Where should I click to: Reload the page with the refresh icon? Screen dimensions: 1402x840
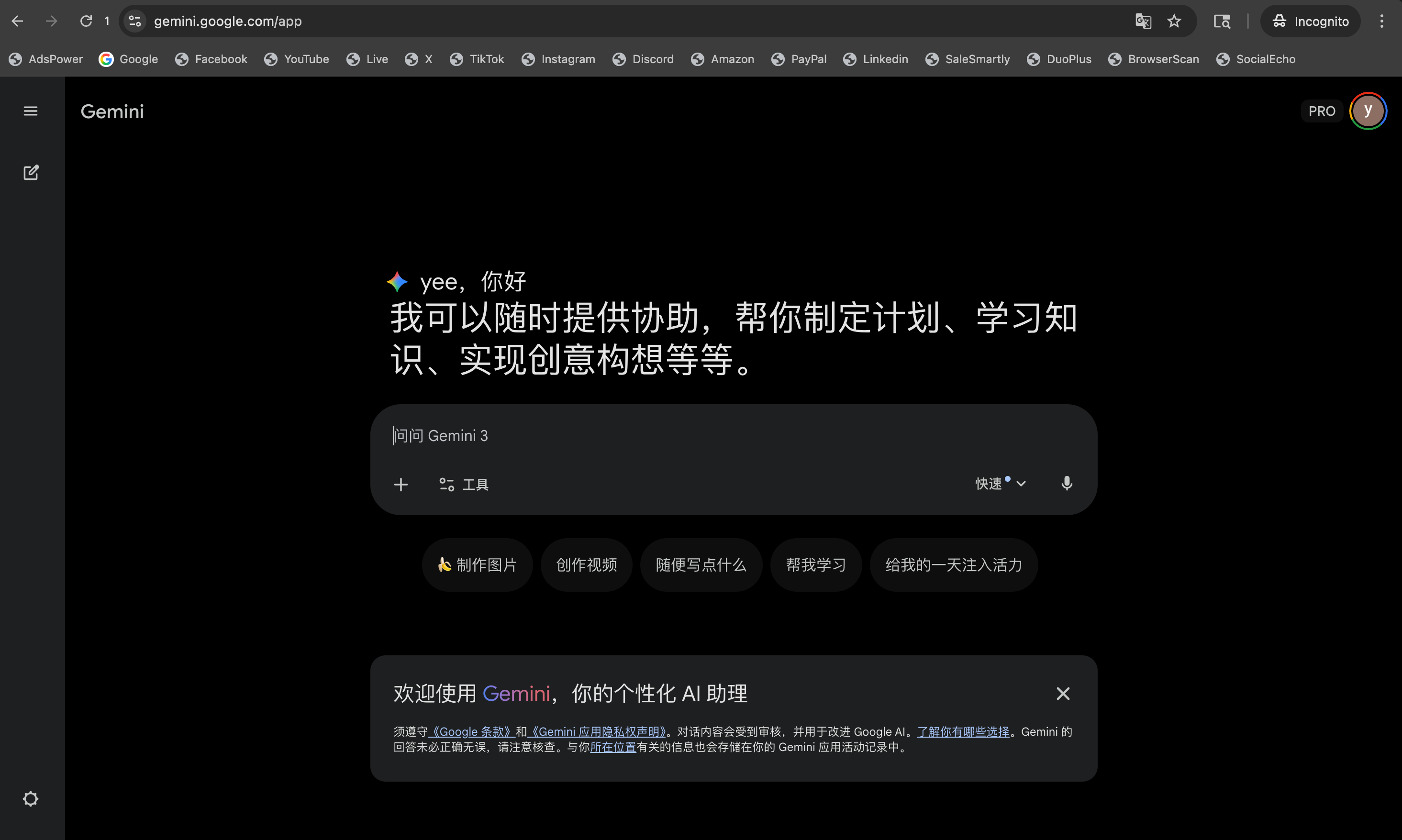pos(86,21)
